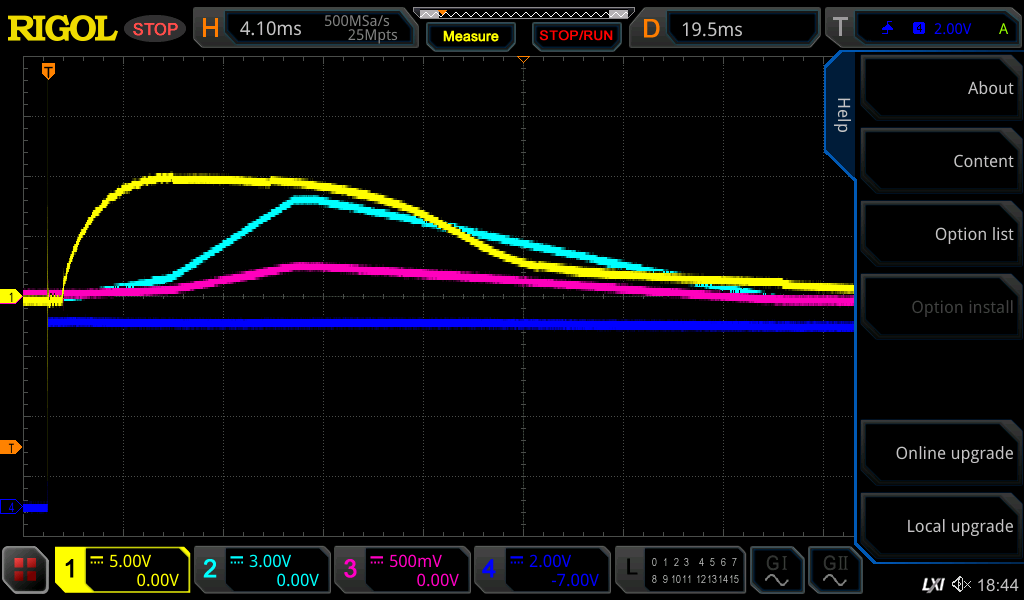Click the GI signal generator icon
This screenshot has height=600, width=1024.
(x=776, y=570)
